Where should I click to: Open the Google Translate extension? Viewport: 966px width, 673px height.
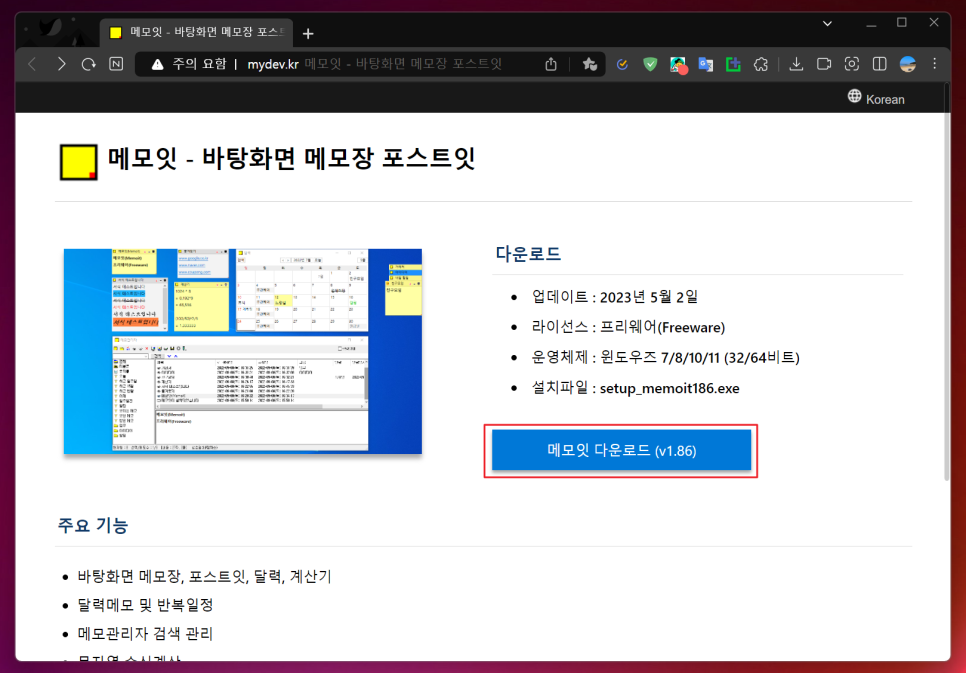[x=705, y=64]
